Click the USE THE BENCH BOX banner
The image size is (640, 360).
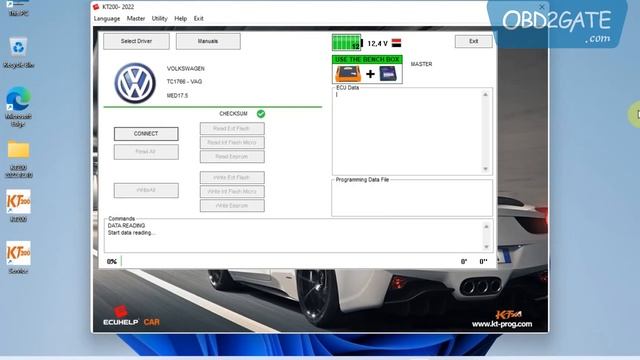[x=367, y=60]
